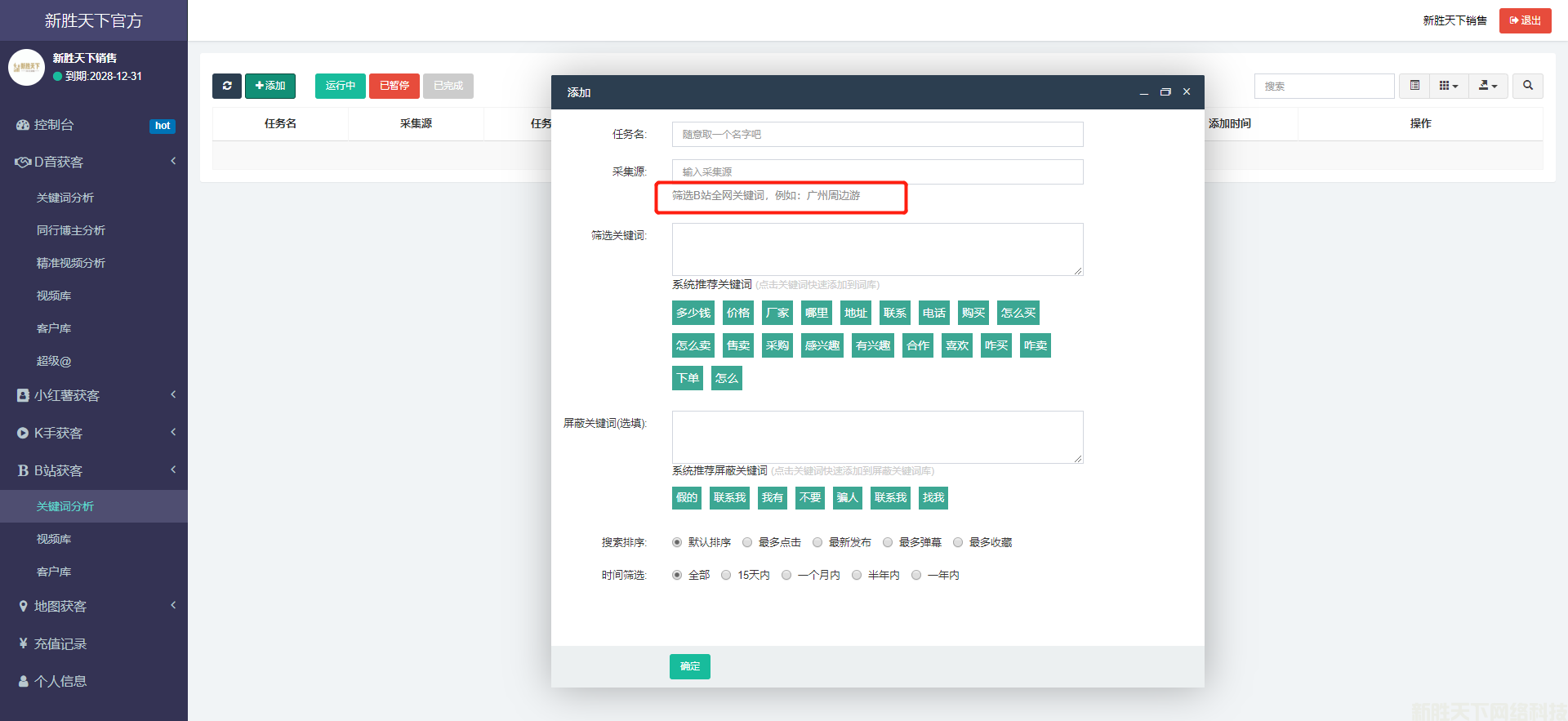Choose the 15天内 time filter

point(726,575)
